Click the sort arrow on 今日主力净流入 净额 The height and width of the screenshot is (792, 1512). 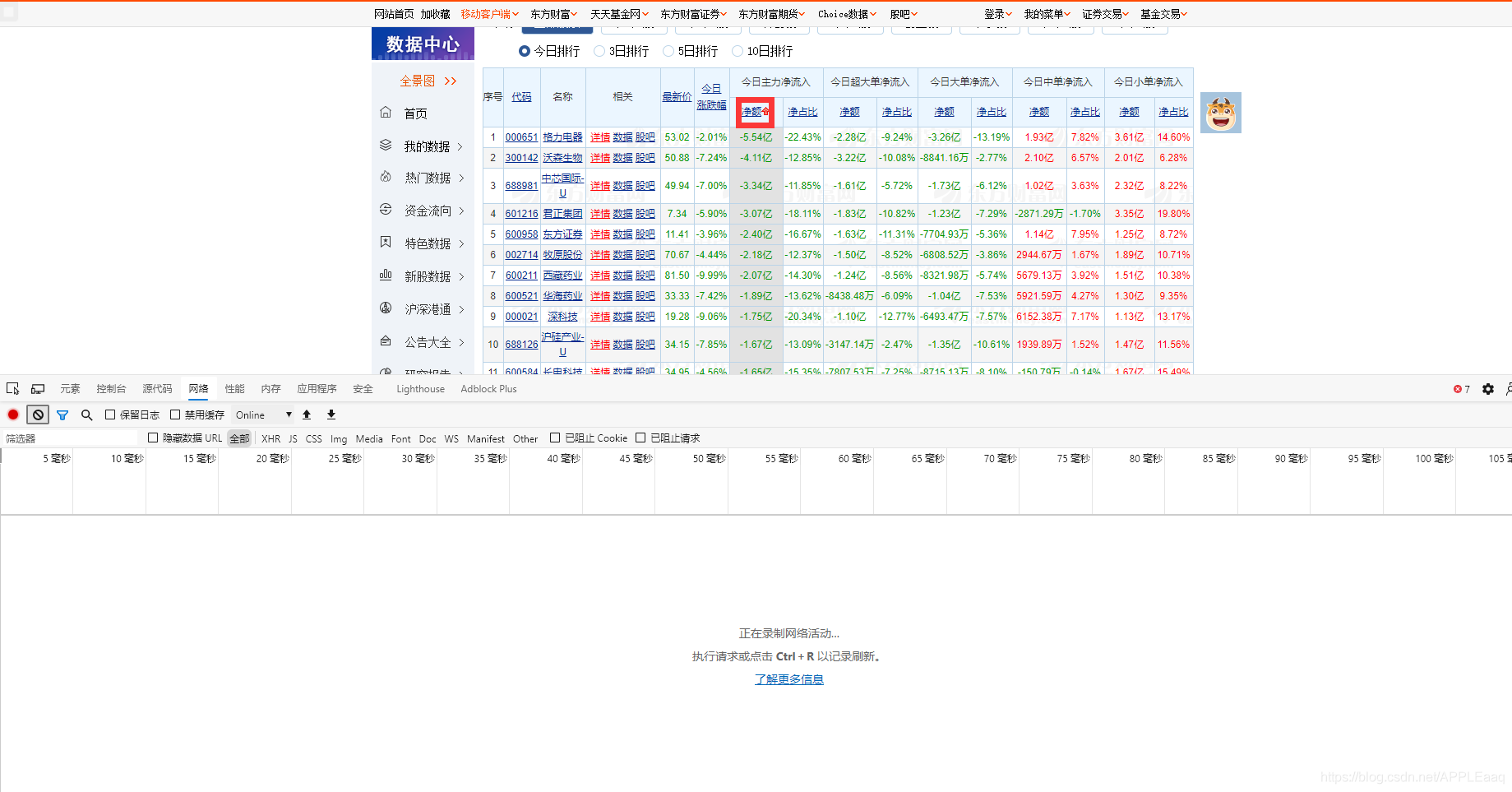pyautogui.click(x=765, y=111)
